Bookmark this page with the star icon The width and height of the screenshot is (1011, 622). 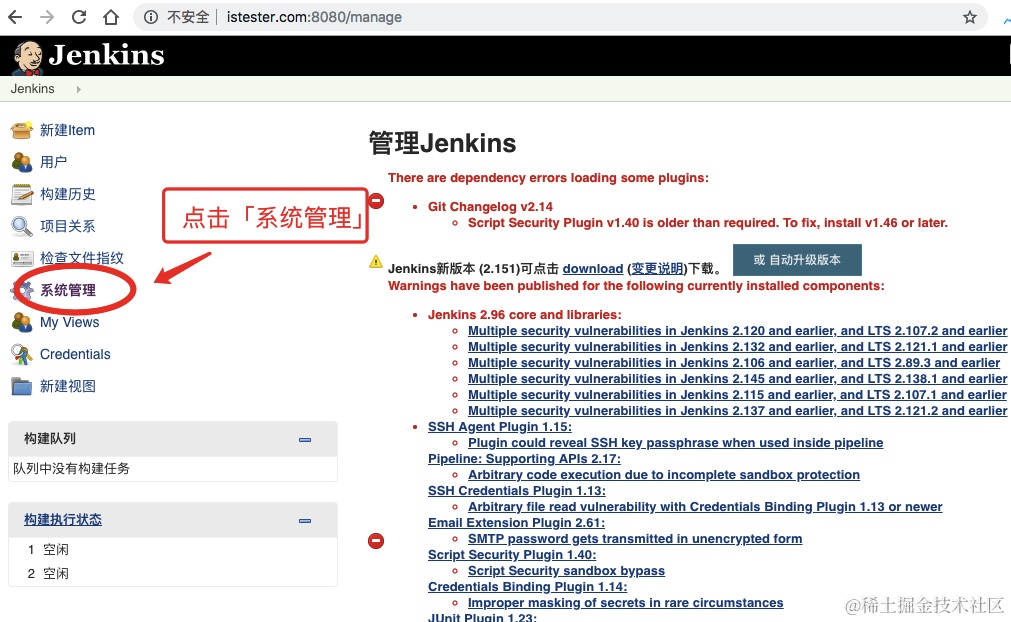click(x=970, y=17)
